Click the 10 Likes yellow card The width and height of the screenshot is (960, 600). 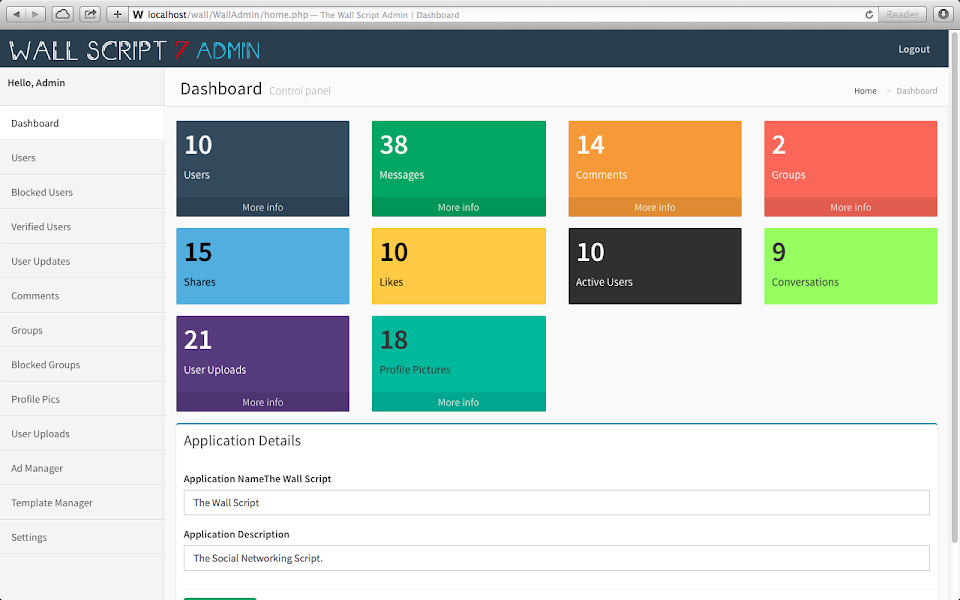pyautogui.click(x=459, y=266)
